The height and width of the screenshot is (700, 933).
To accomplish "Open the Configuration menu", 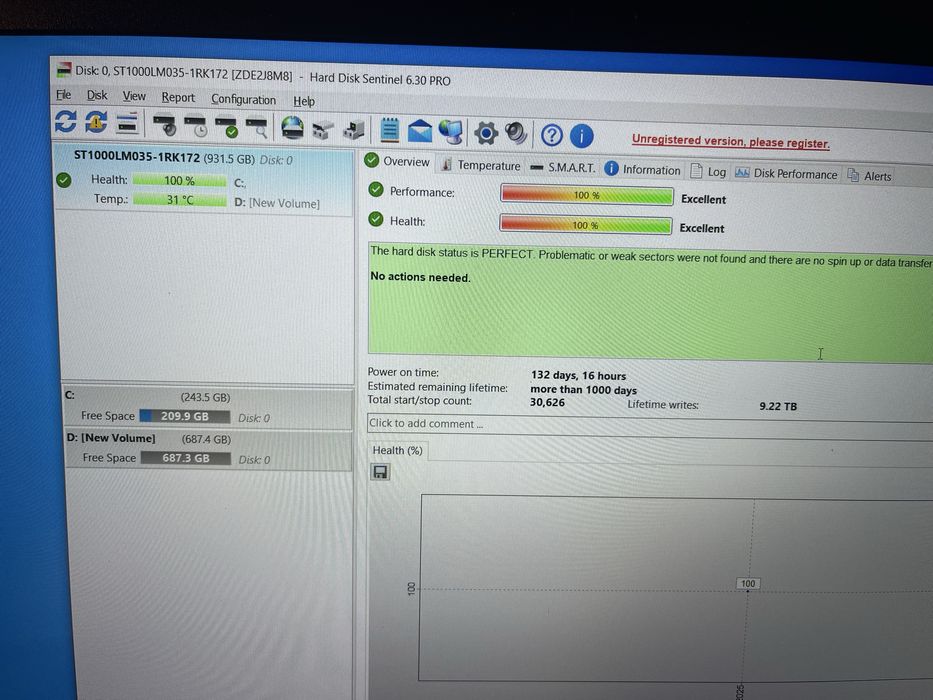I will [243, 99].
